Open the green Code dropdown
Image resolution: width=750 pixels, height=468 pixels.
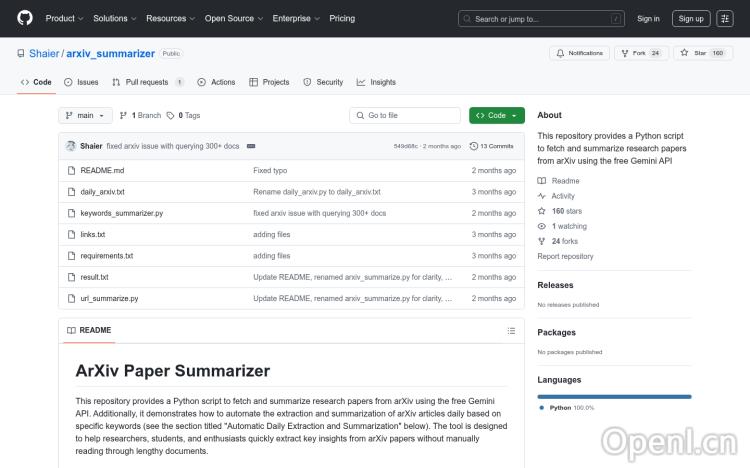click(x=496, y=115)
